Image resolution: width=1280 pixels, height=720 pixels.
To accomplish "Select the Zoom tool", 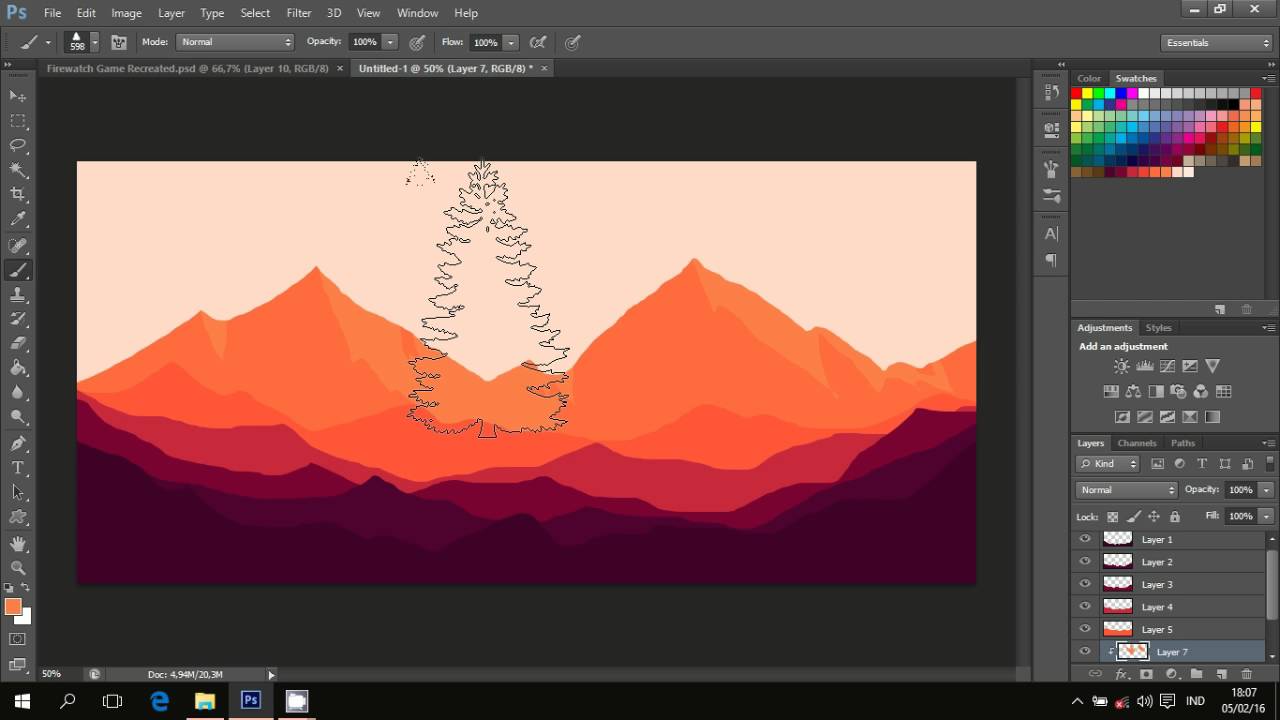I will 18,567.
